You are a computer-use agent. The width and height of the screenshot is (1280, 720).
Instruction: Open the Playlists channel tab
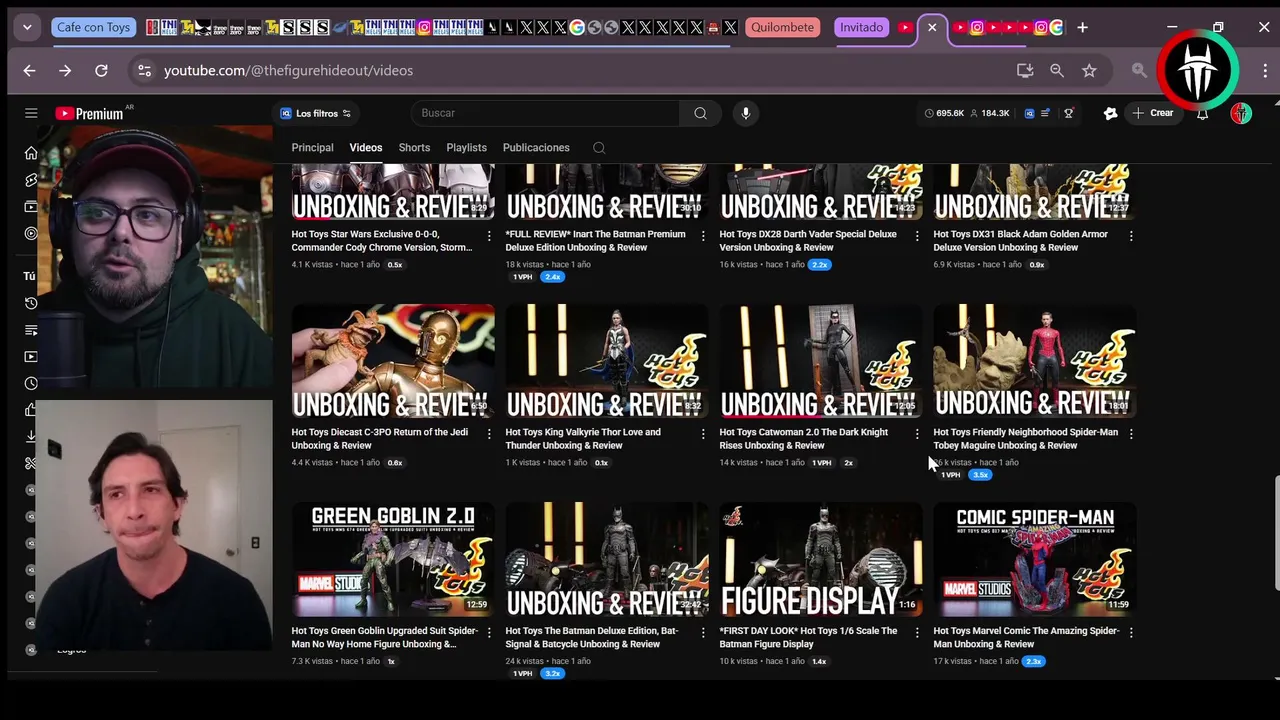(x=466, y=148)
